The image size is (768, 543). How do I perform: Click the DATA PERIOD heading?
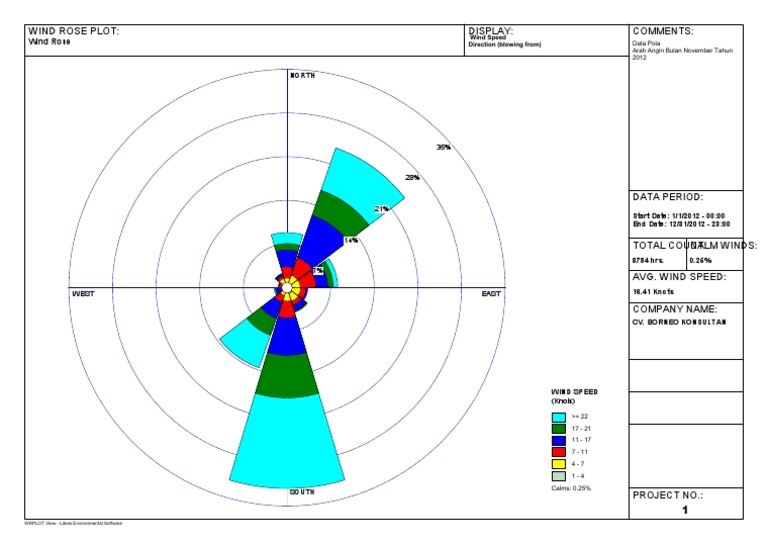pos(668,197)
